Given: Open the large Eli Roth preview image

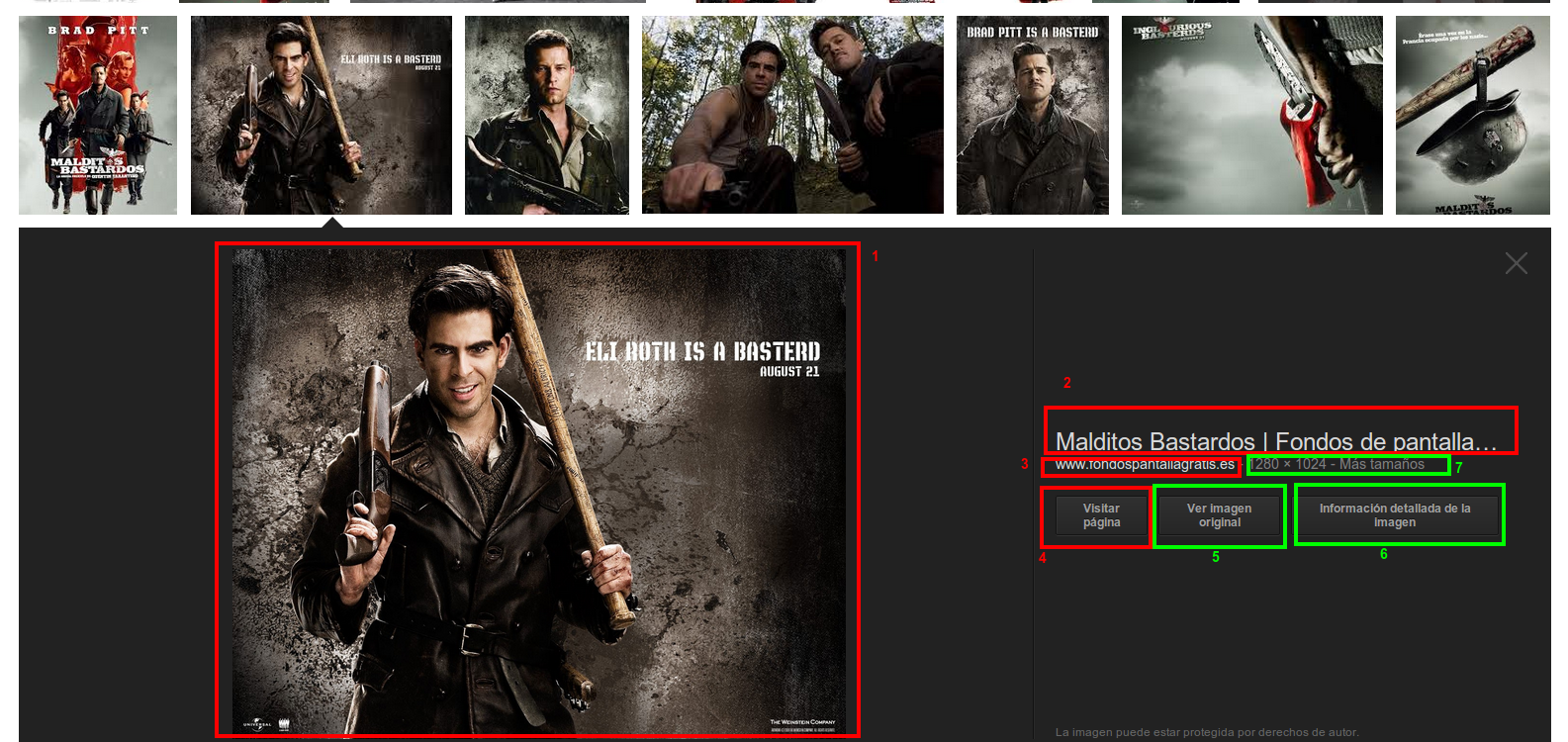Looking at the screenshot, I should tap(538, 491).
